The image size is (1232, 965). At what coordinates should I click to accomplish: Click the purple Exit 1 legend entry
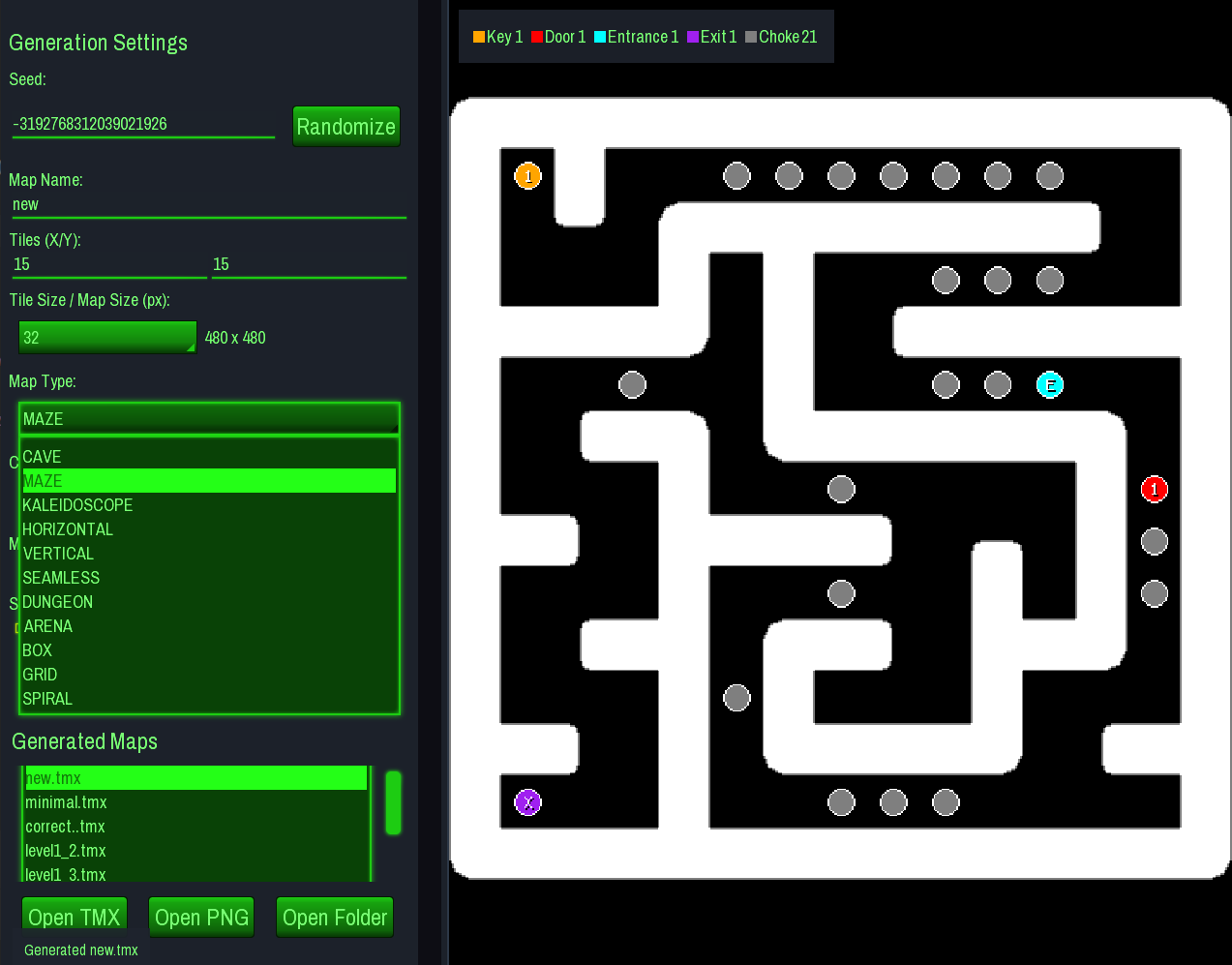click(x=712, y=37)
